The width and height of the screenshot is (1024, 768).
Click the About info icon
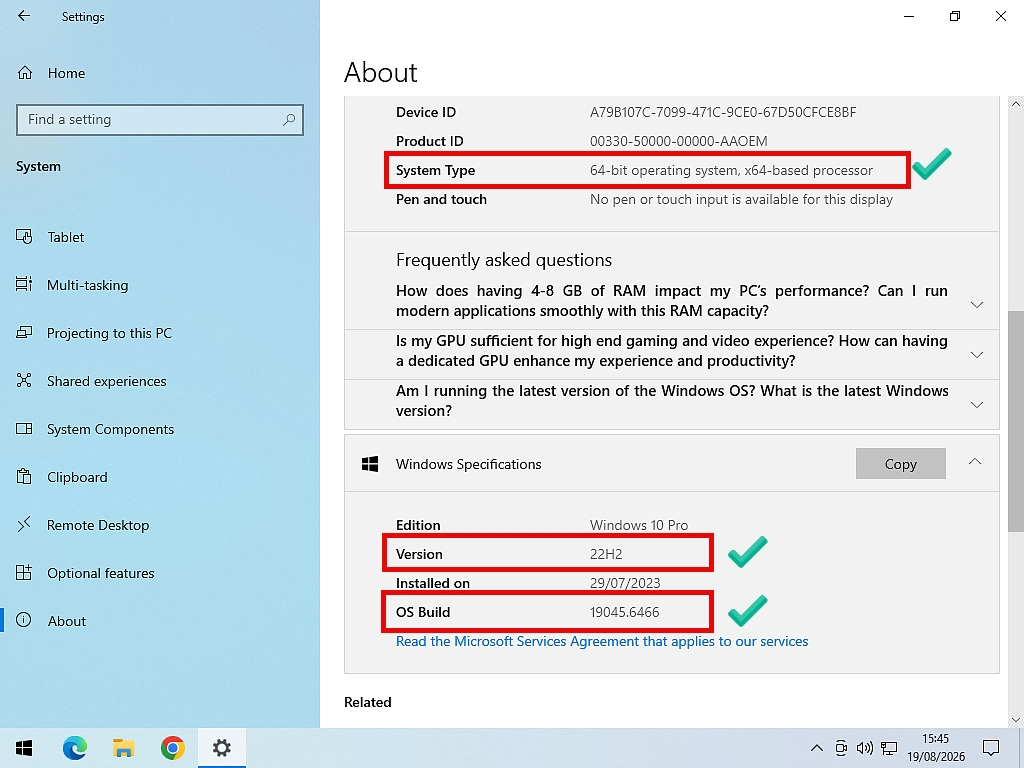(24, 620)
